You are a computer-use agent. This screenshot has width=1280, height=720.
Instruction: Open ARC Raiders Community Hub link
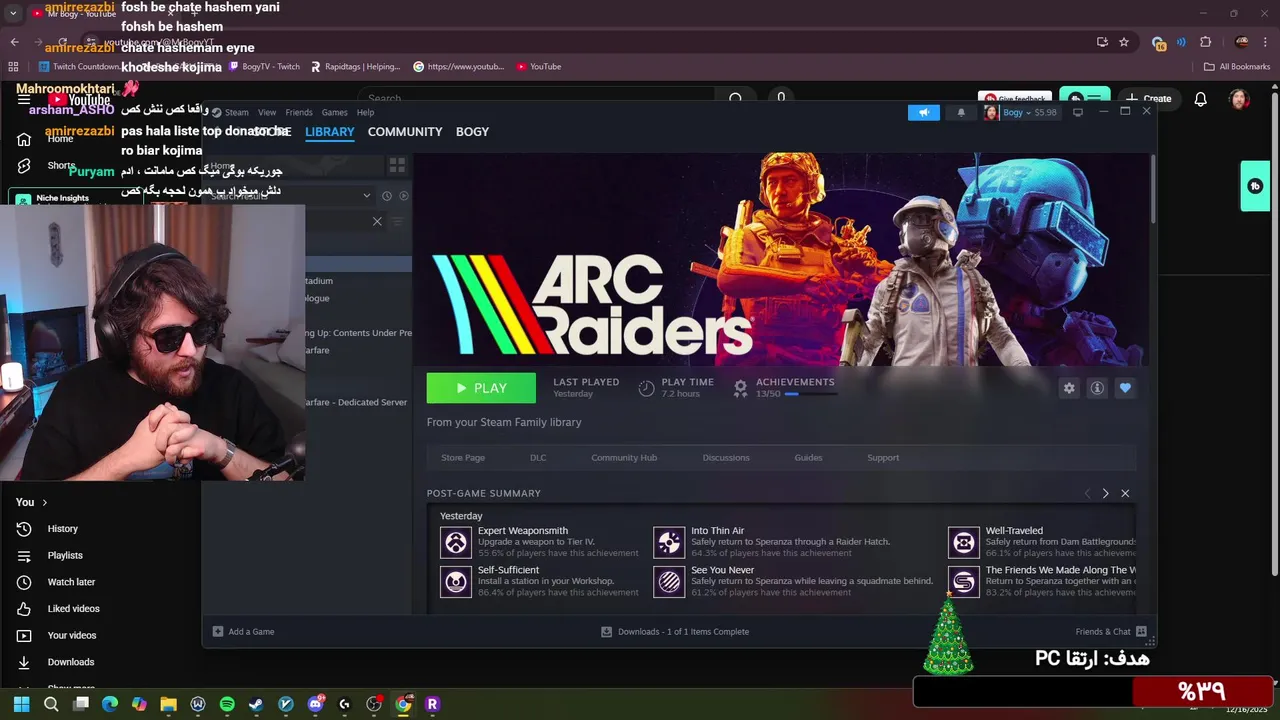[x=624, y=457]
